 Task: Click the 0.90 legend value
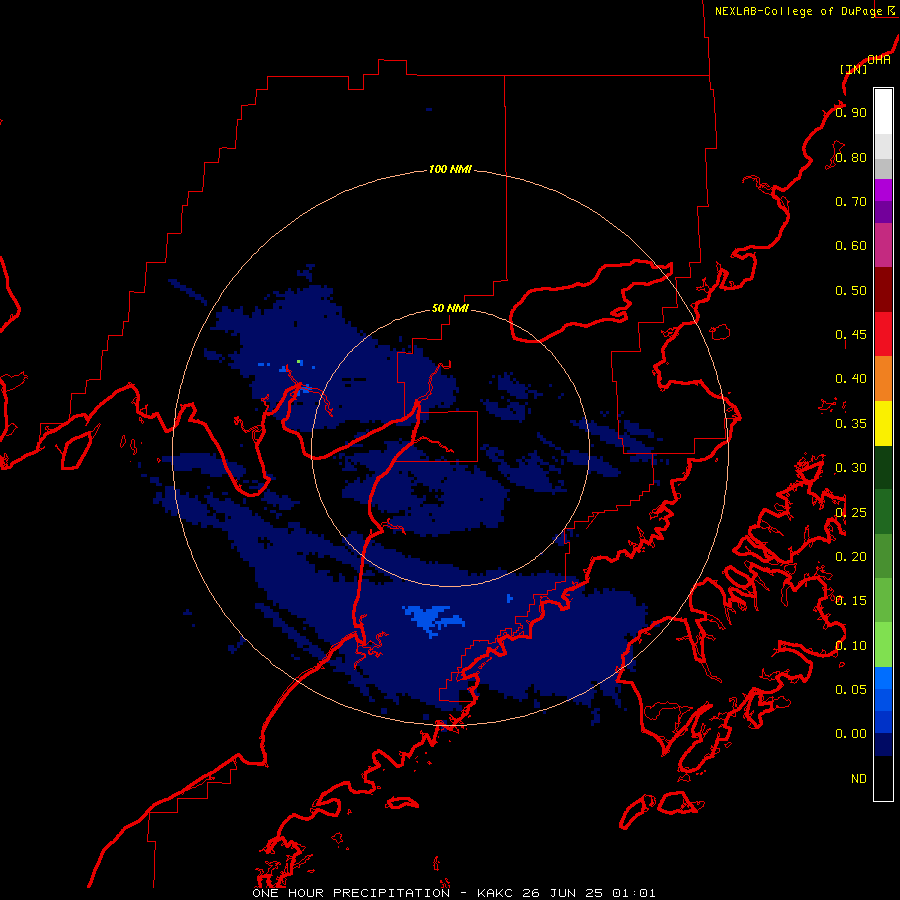coord(851,112)
